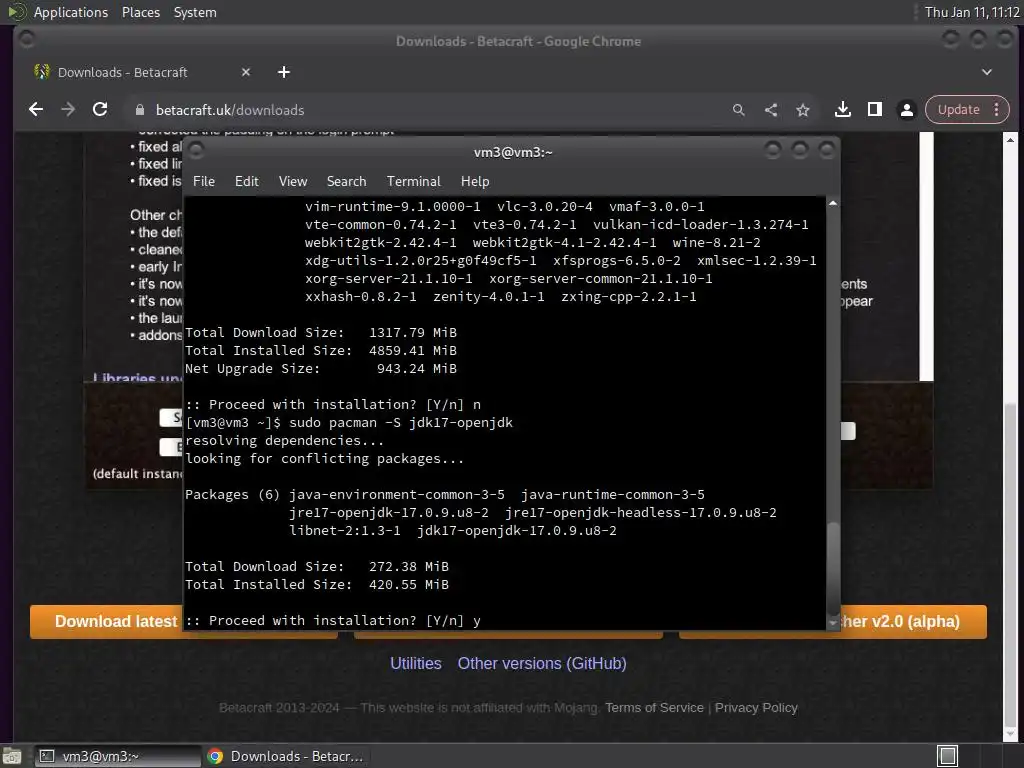Open the Applications menu in the top panel

pos(71,12)
